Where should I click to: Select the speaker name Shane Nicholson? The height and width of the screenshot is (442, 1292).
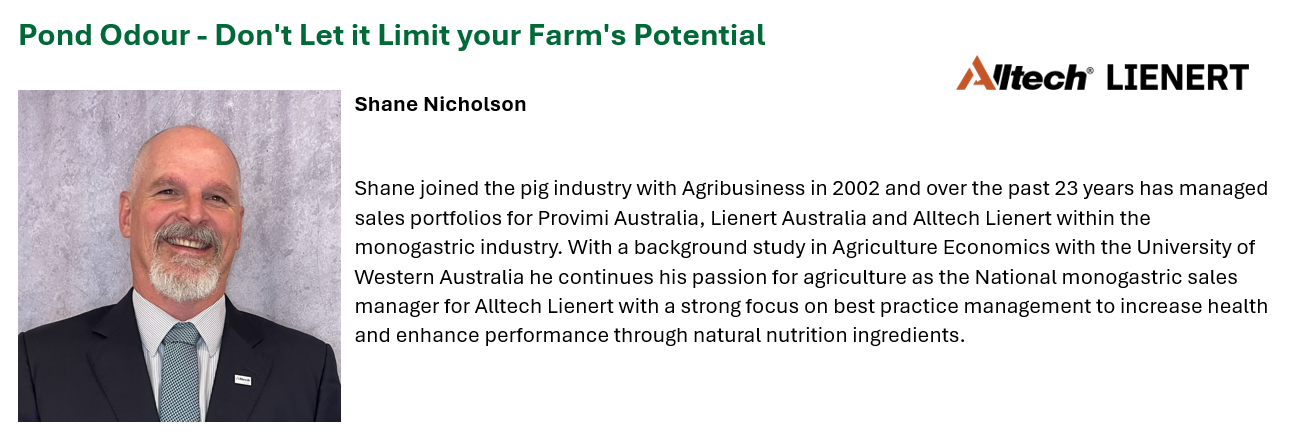click(440, 105)
